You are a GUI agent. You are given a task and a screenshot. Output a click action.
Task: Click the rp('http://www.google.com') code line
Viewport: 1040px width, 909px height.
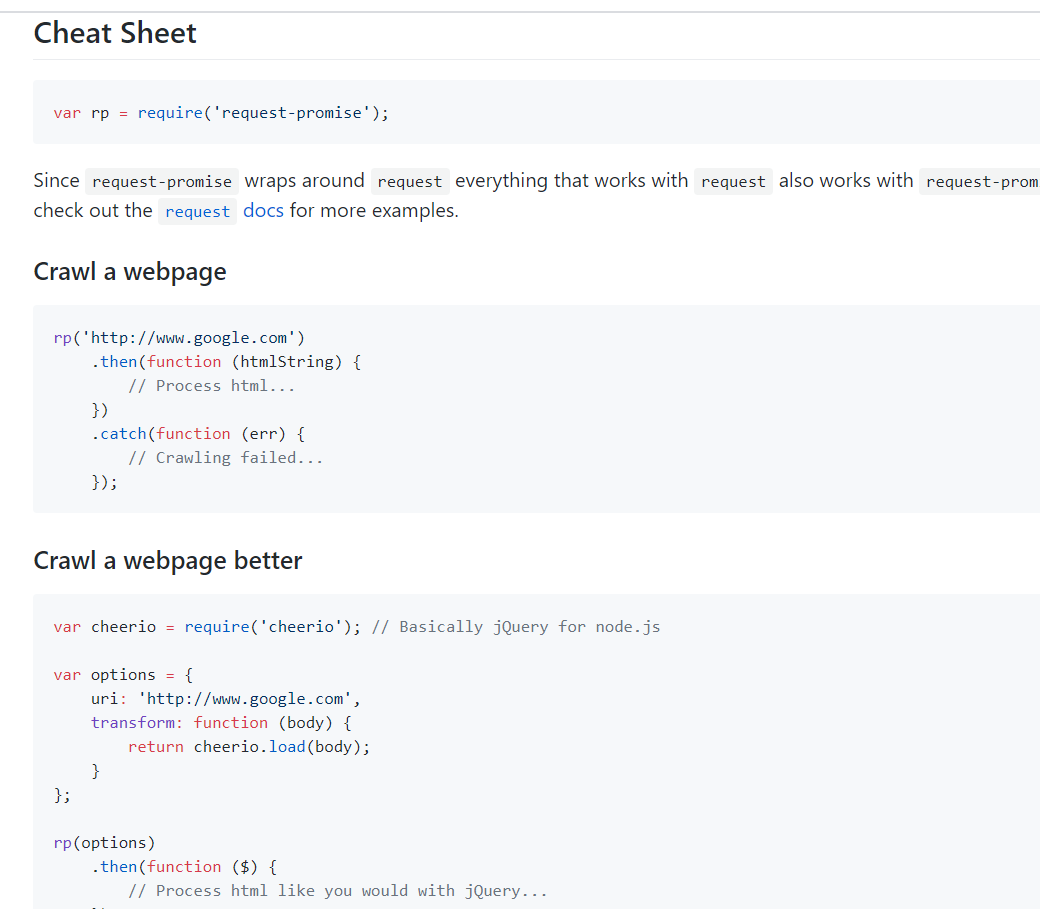tap(179, 338)
